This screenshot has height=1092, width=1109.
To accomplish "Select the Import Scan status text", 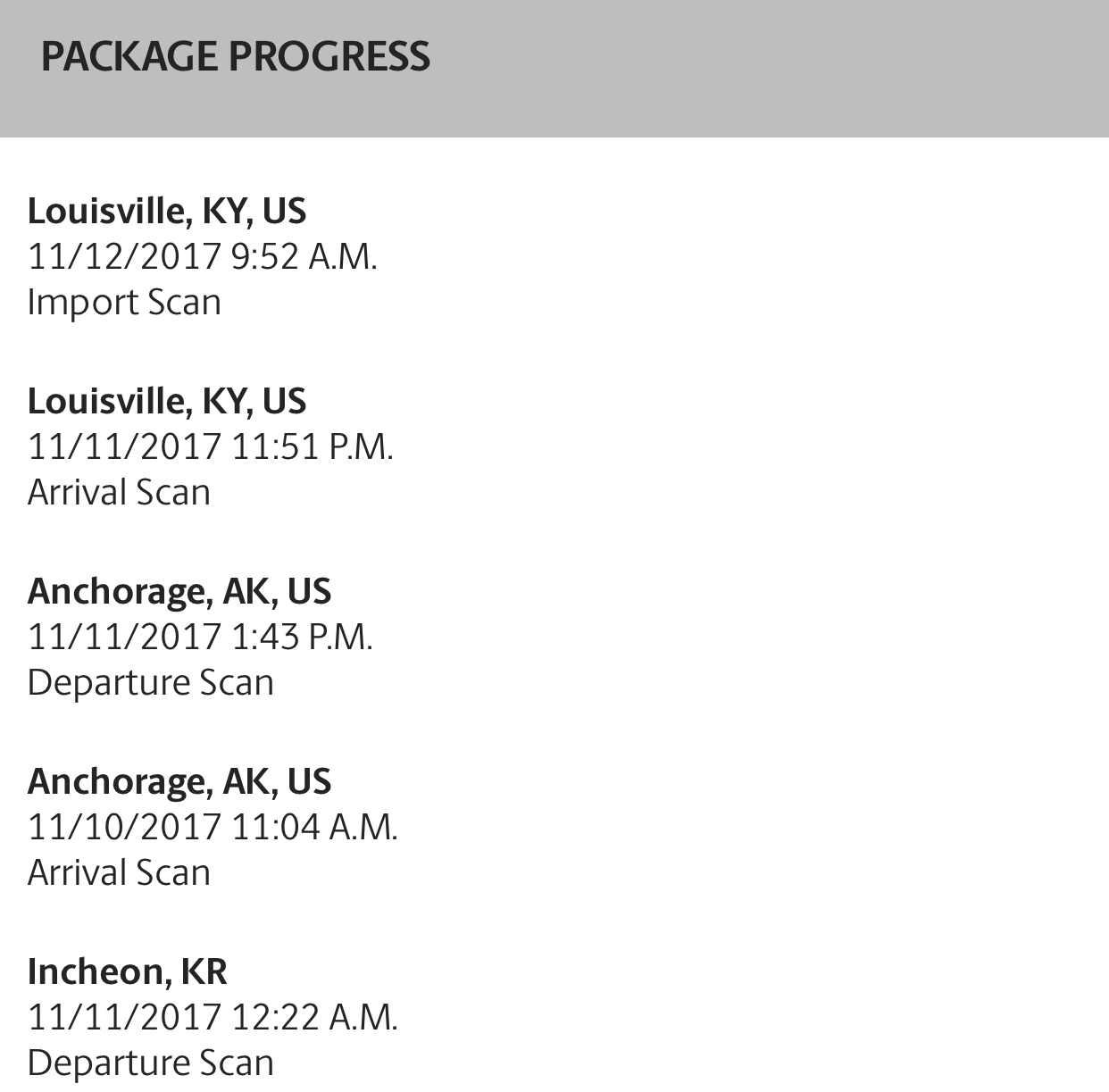I will click(x=124, y=302).
